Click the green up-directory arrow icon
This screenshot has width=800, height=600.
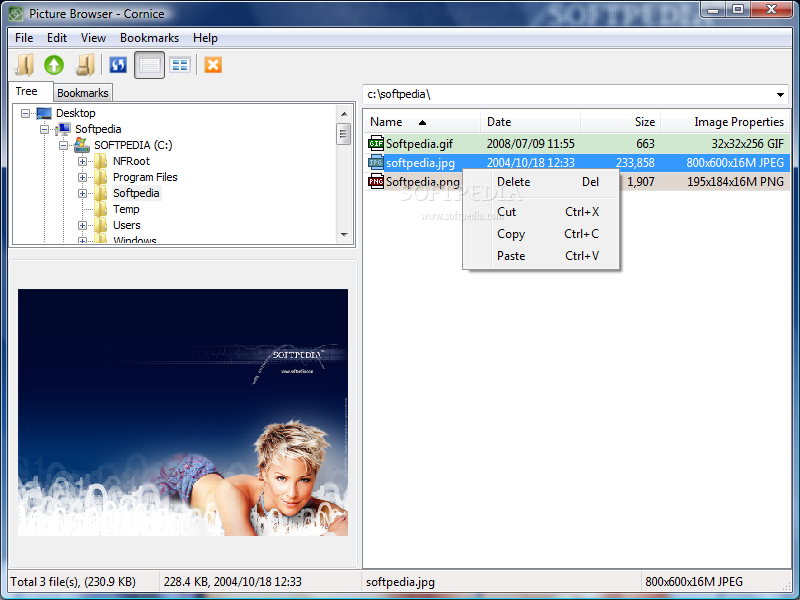(x=54, y=65)
